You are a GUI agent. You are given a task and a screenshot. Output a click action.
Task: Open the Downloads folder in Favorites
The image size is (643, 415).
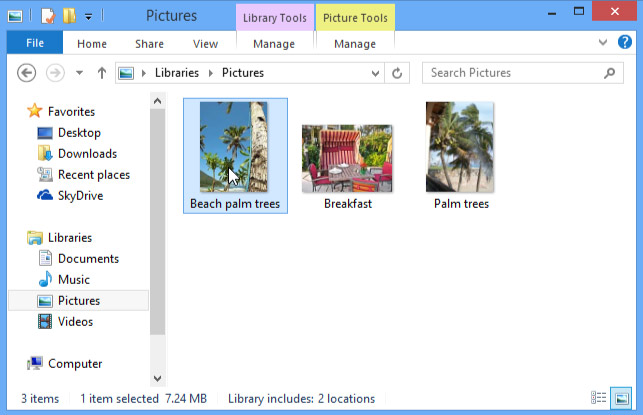pos(87,154)
